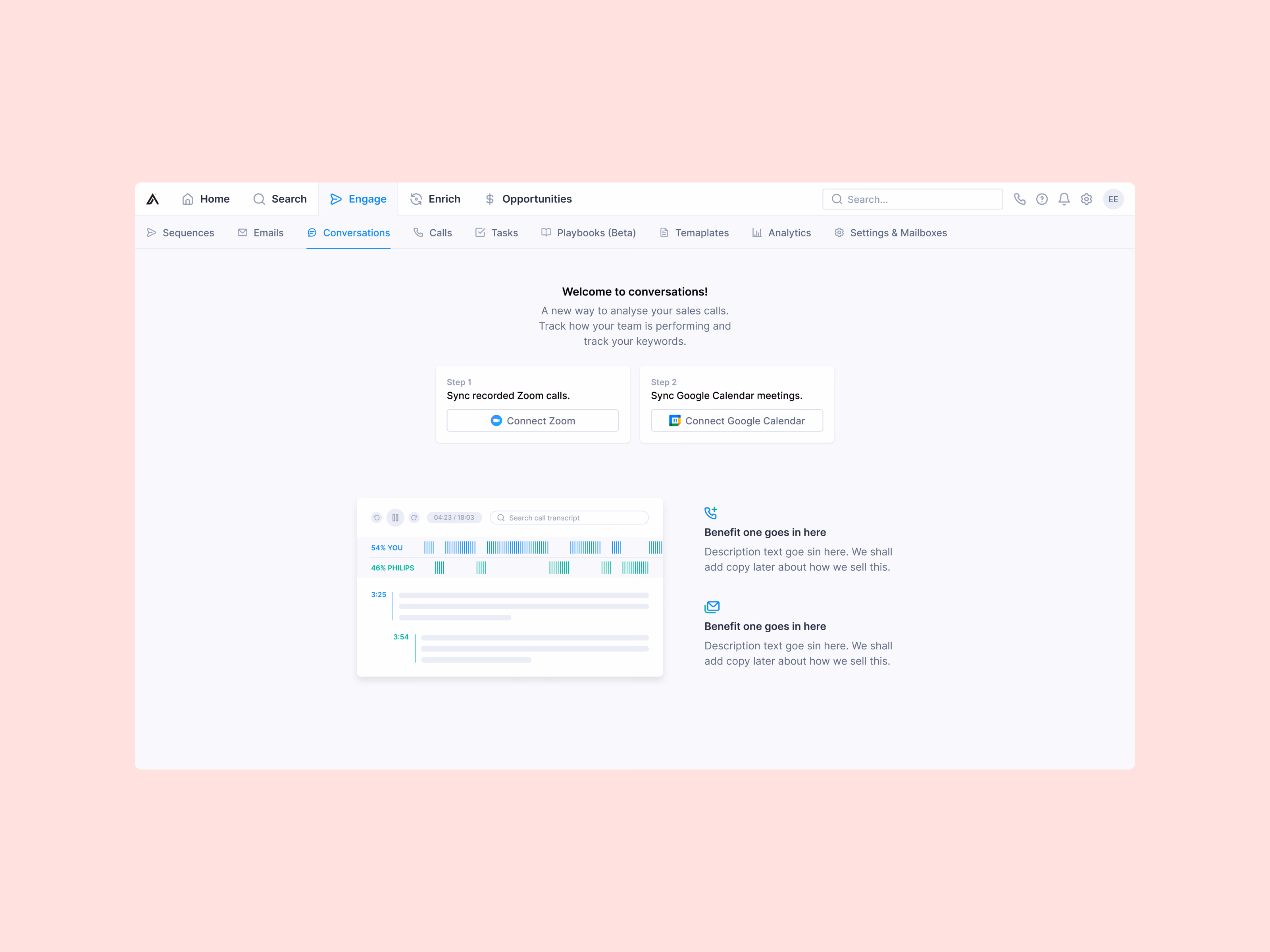Viewport: 1270px width, 952px height.
Task: Jump to the 3:54 transcript timestamp
Action: [x=401, y=637]
